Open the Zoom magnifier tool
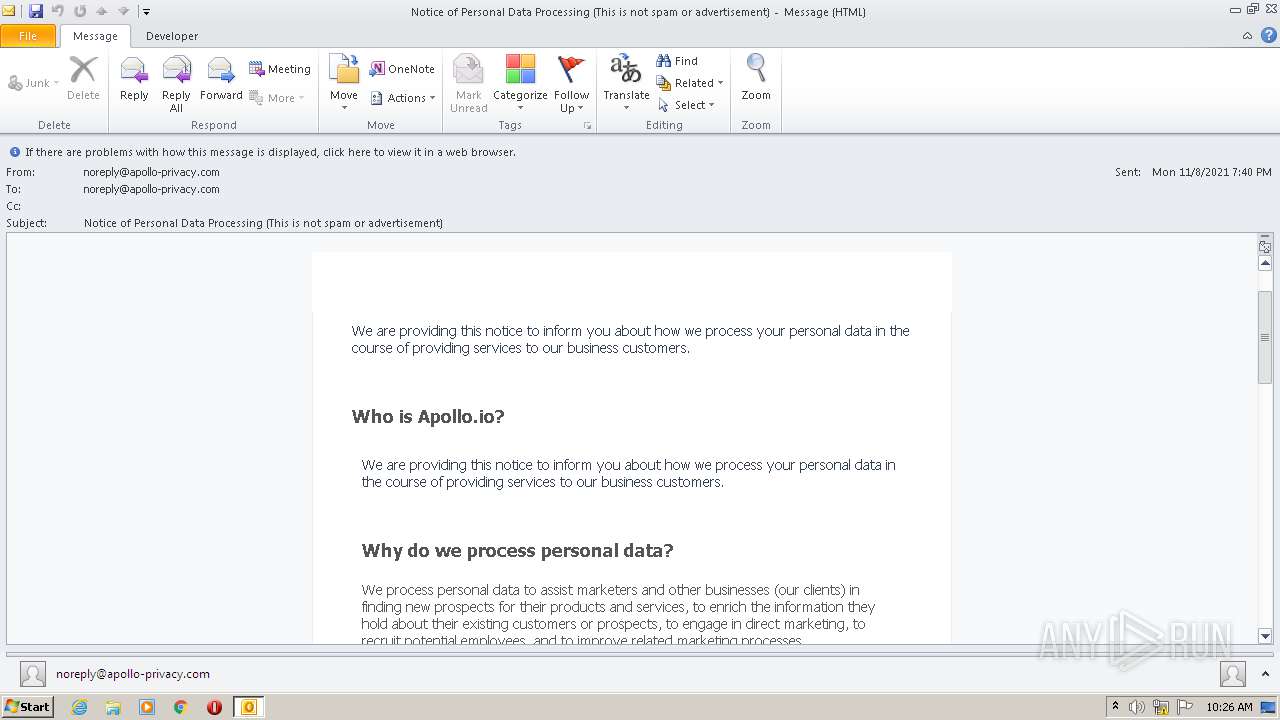 (x=756, y=80)
